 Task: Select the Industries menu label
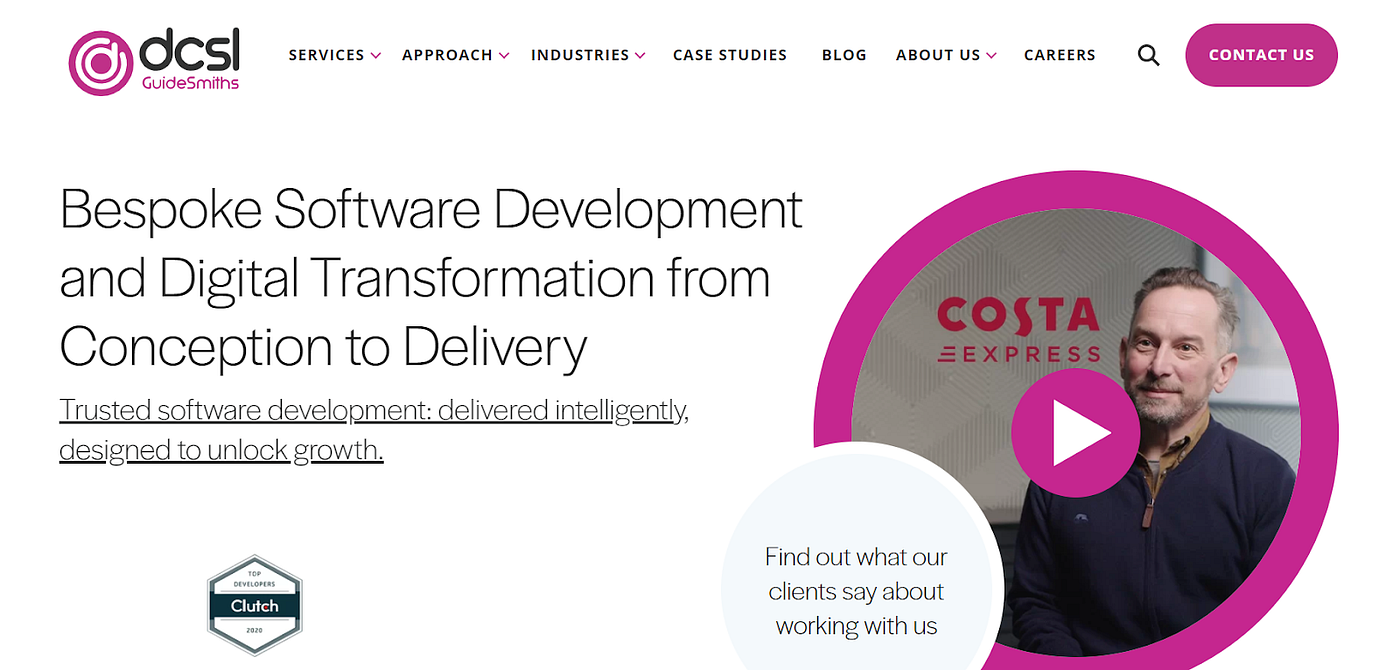580,55
